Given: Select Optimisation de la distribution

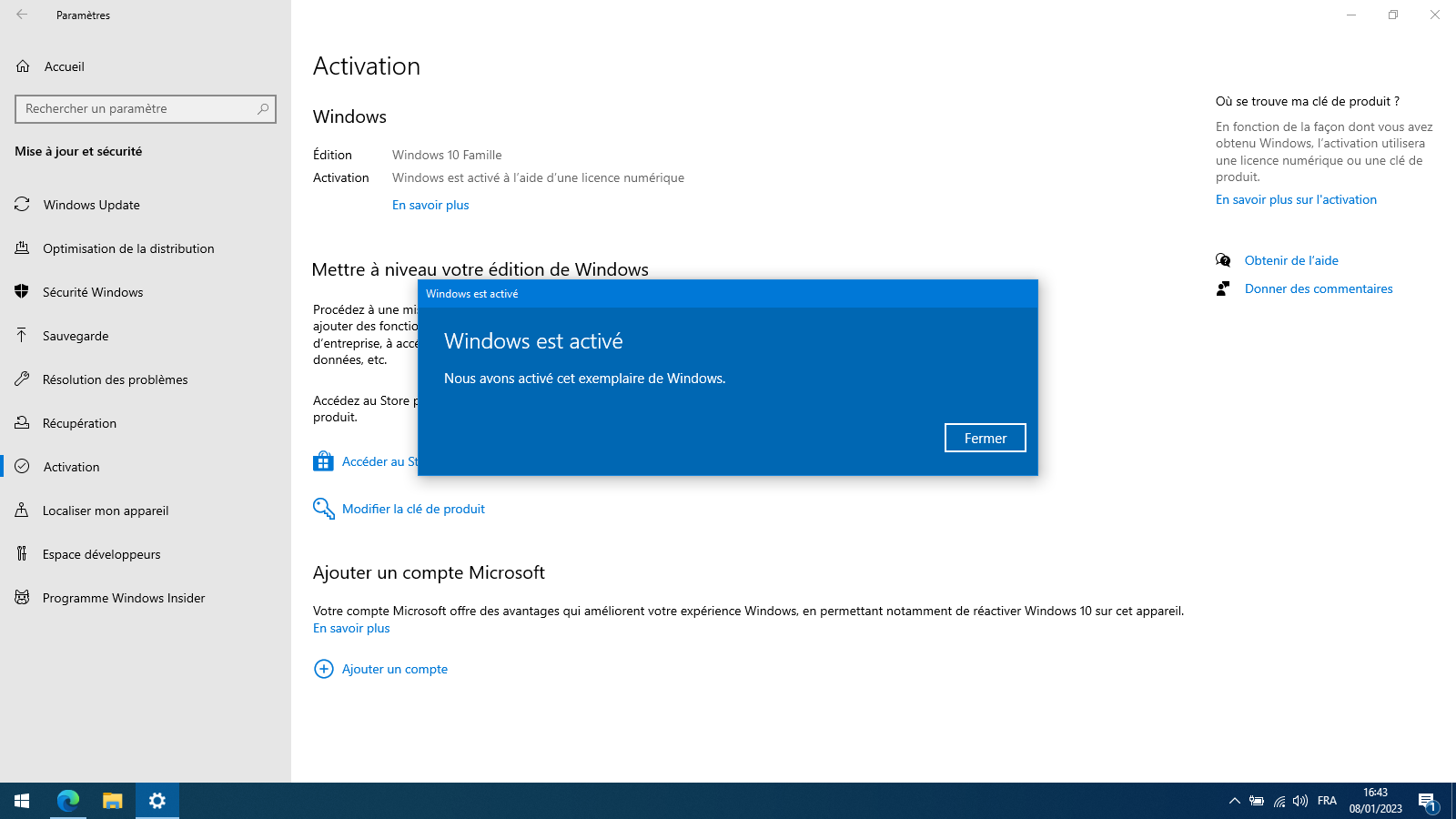Looking at the screenshot, I should point(146,248).
